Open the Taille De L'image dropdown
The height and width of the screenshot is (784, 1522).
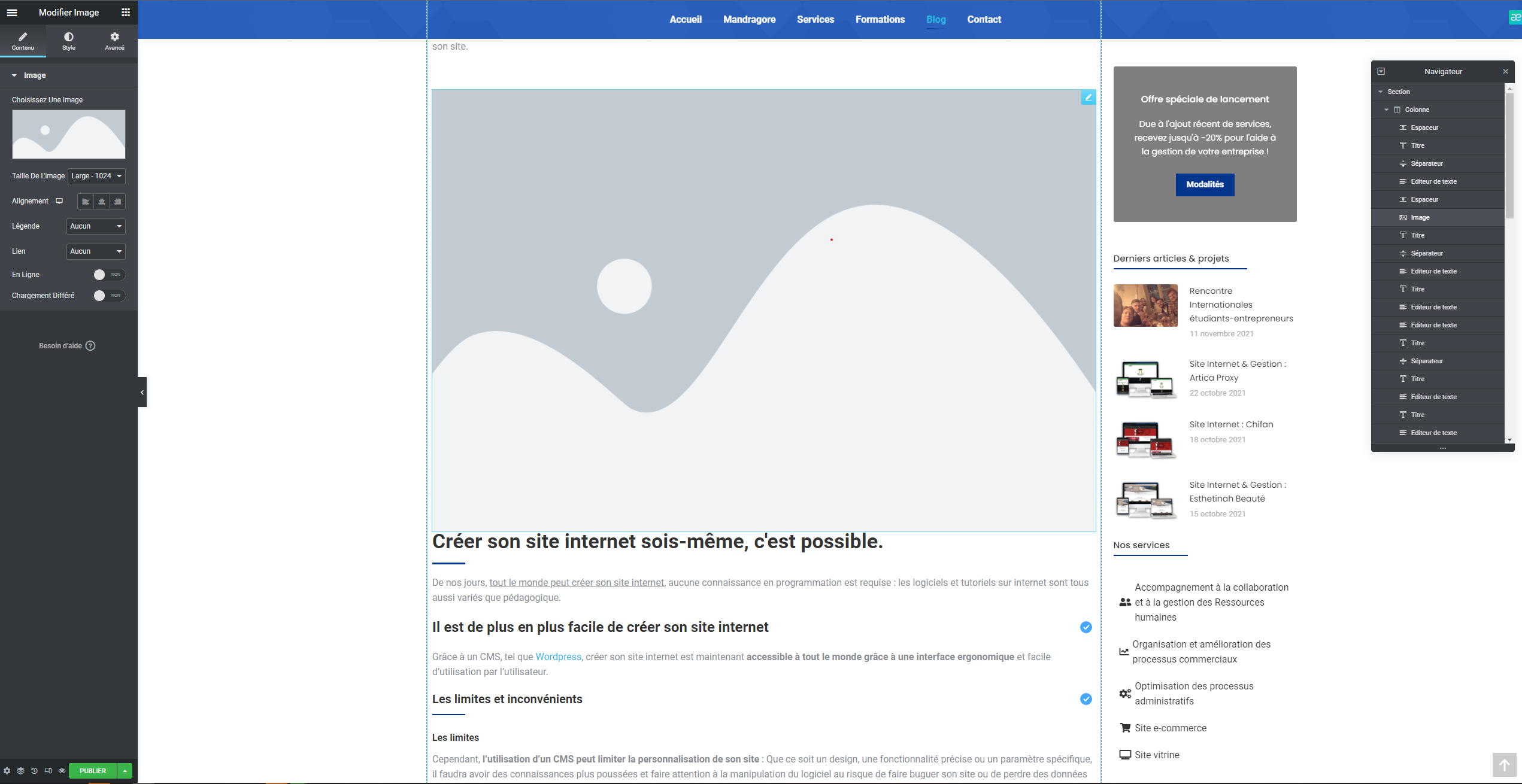[96, 176]
